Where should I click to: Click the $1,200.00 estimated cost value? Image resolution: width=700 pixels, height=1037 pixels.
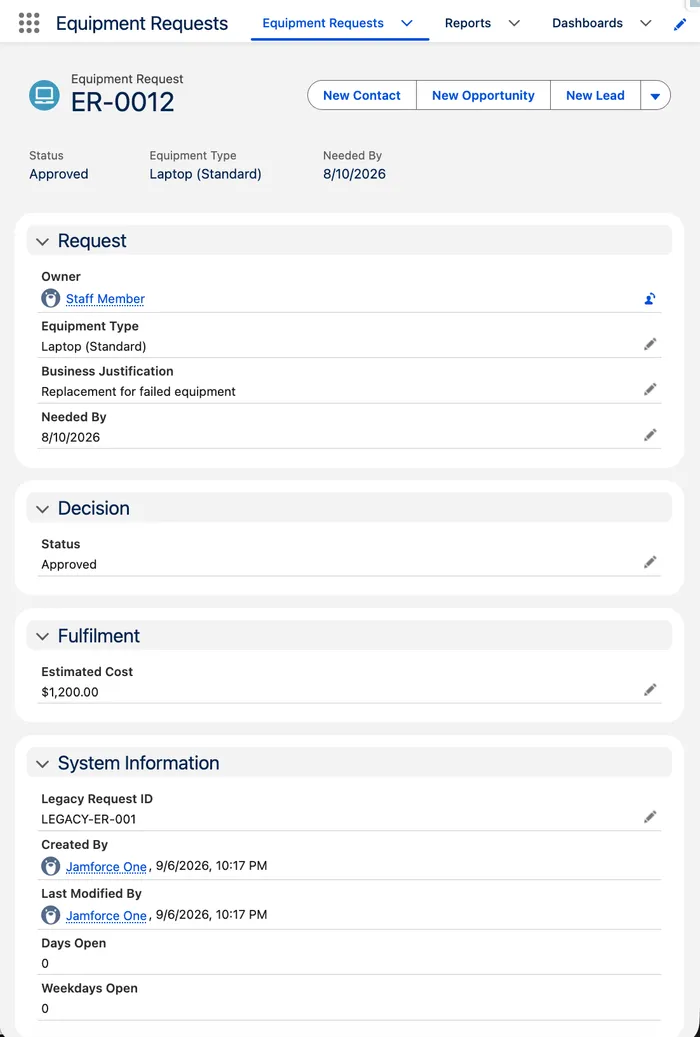[69, 692]
